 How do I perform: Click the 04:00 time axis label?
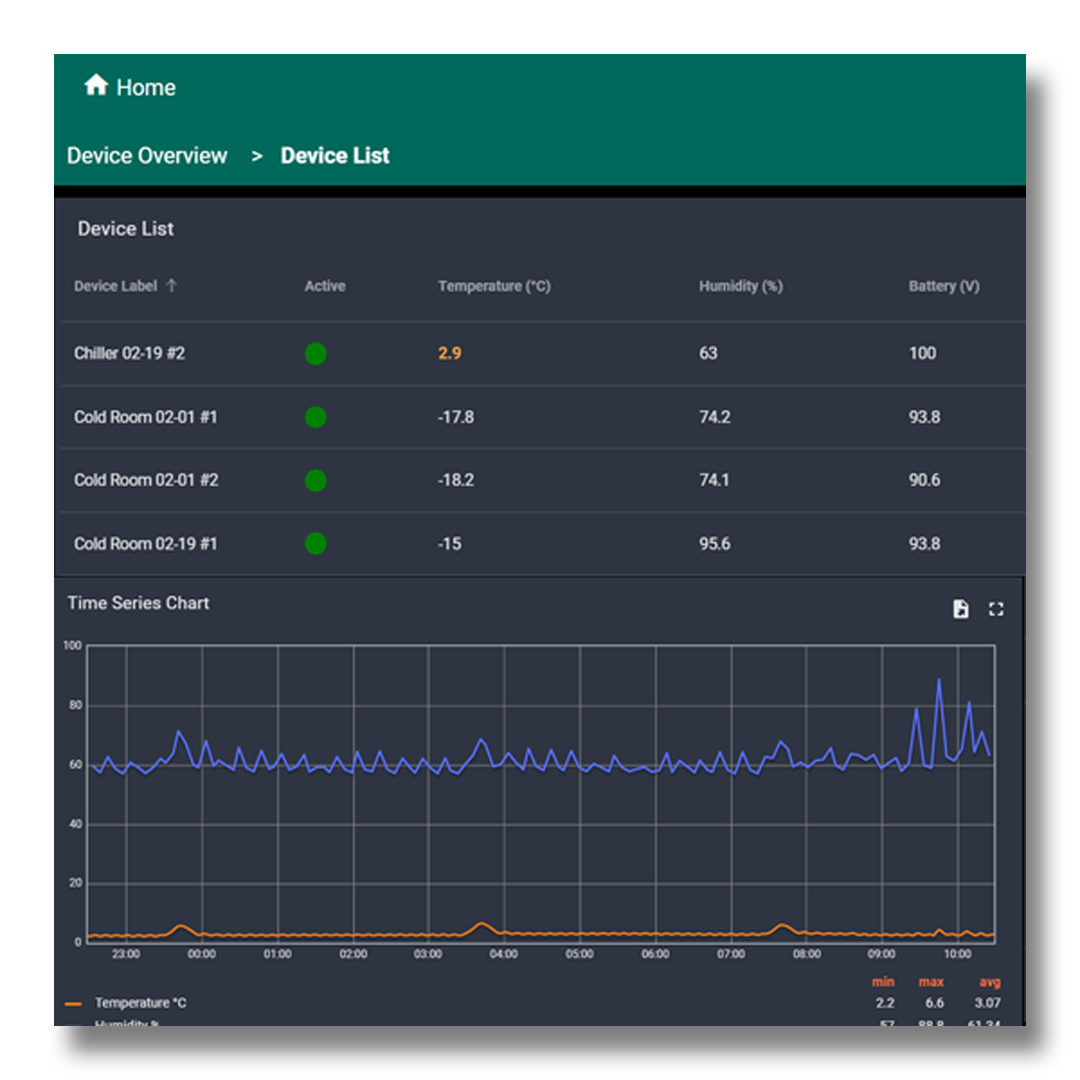coord(503,954)
